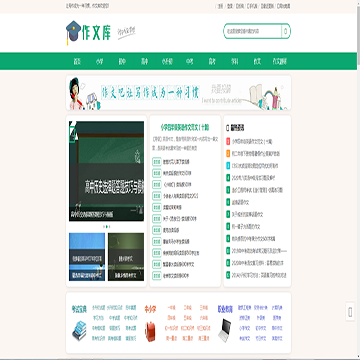Open the 初中 tab in green navigation bar
The image size is (360, 360).
[x=122, y=61]
